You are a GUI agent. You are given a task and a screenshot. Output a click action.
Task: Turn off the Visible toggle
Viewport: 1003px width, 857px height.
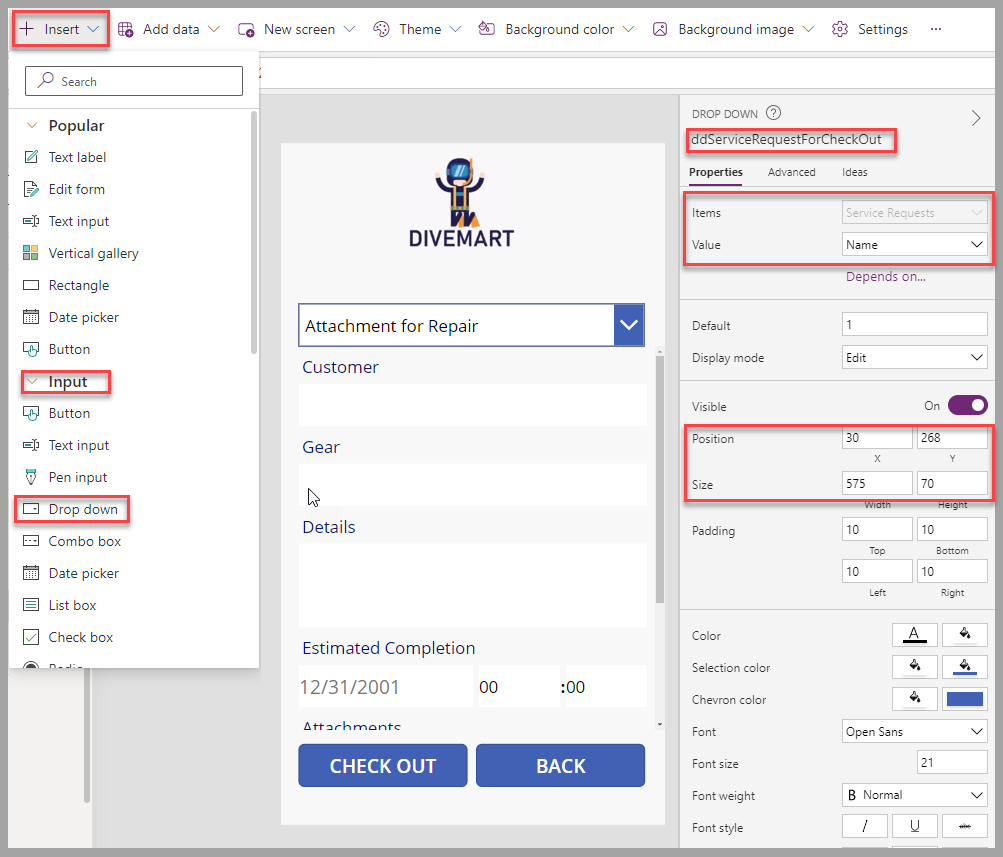pos(965,406)
